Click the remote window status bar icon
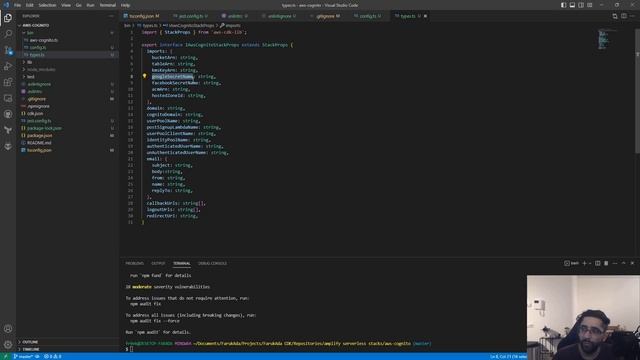Viewport: 640px width, 360px height. (x=5, y=357)
